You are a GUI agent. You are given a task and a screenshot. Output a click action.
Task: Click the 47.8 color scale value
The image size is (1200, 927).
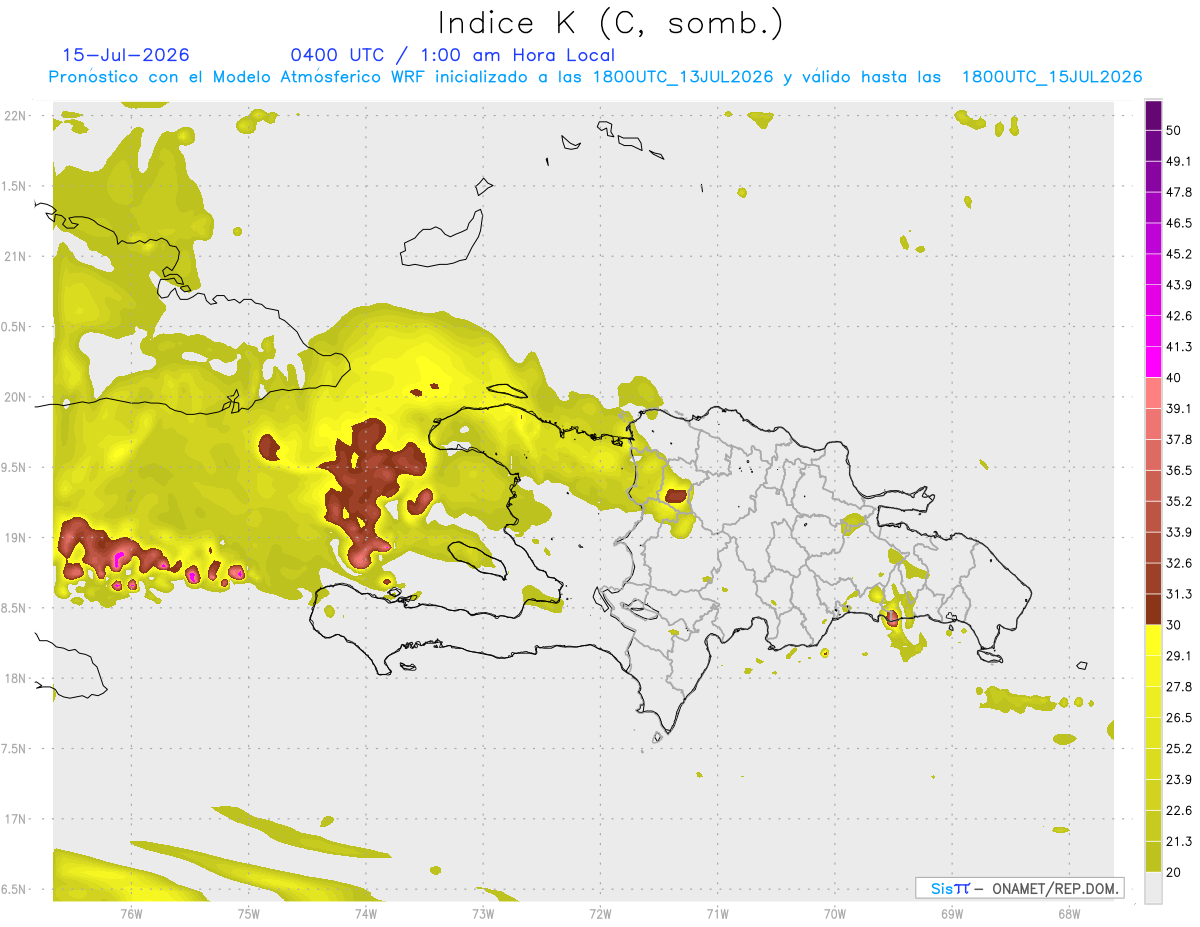point(1179,192)
